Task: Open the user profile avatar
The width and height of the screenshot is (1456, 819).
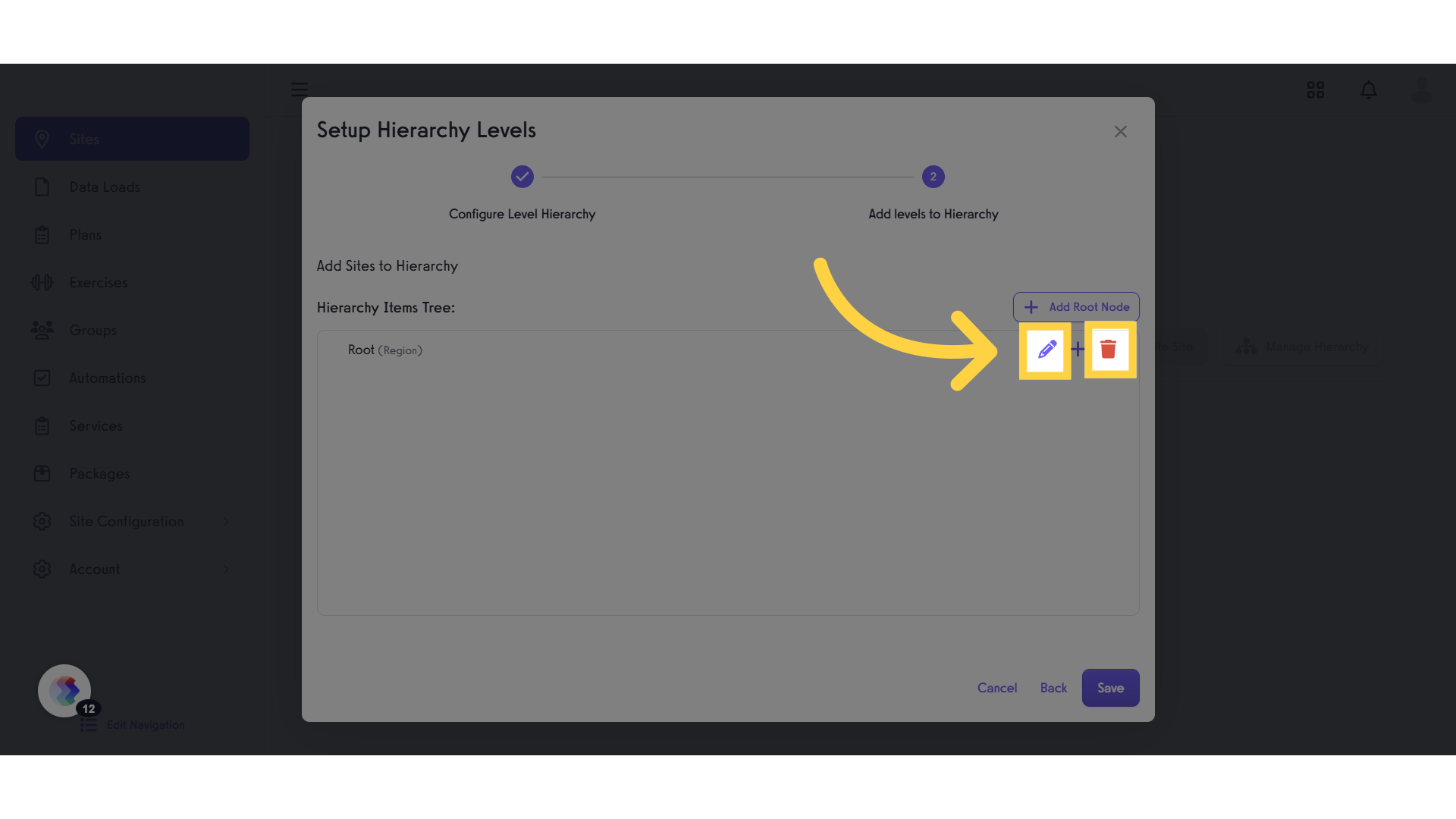Action: tap(1421, 90)
